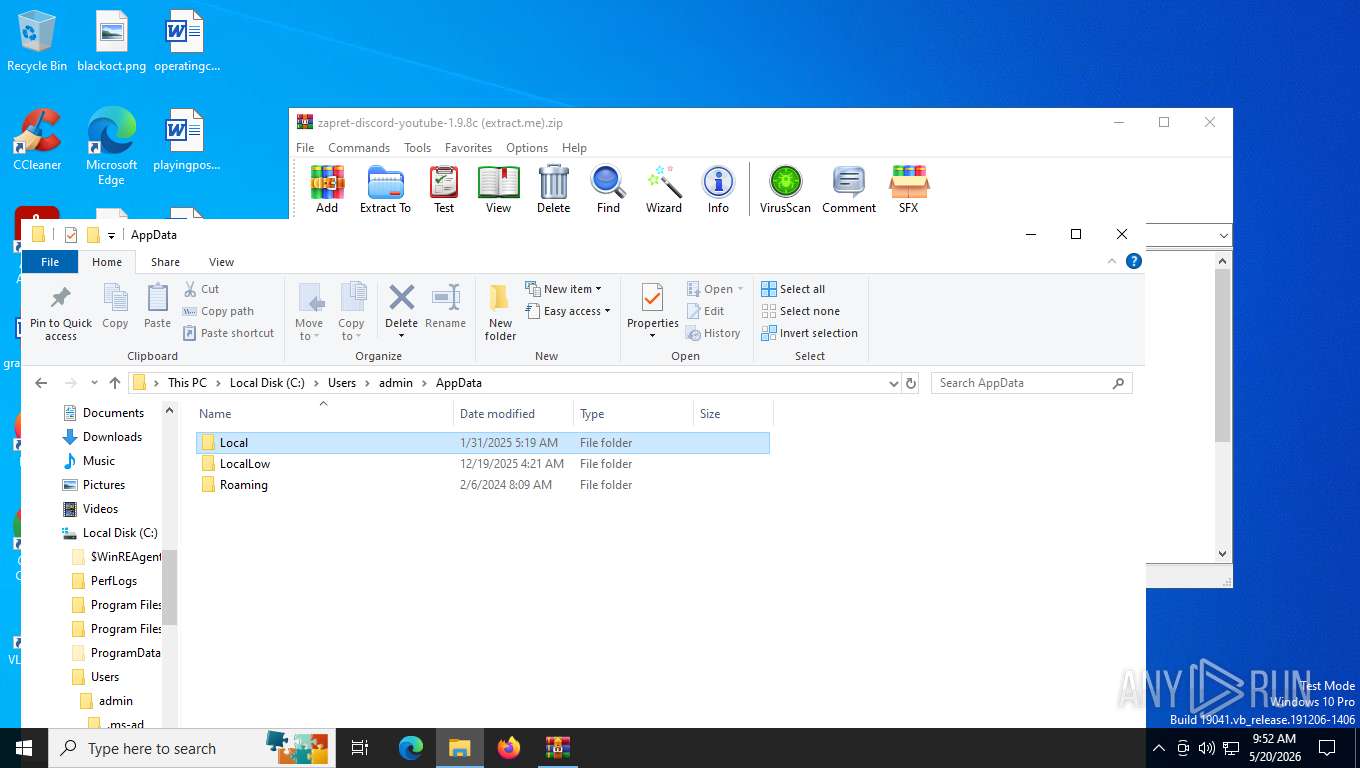Go up one folder level
Screen dimensions: 1360x768
click(x=115, y=383)
